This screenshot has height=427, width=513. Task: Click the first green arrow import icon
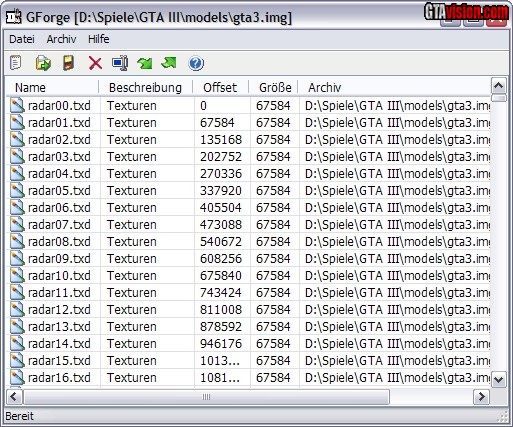tap(145, 63)
